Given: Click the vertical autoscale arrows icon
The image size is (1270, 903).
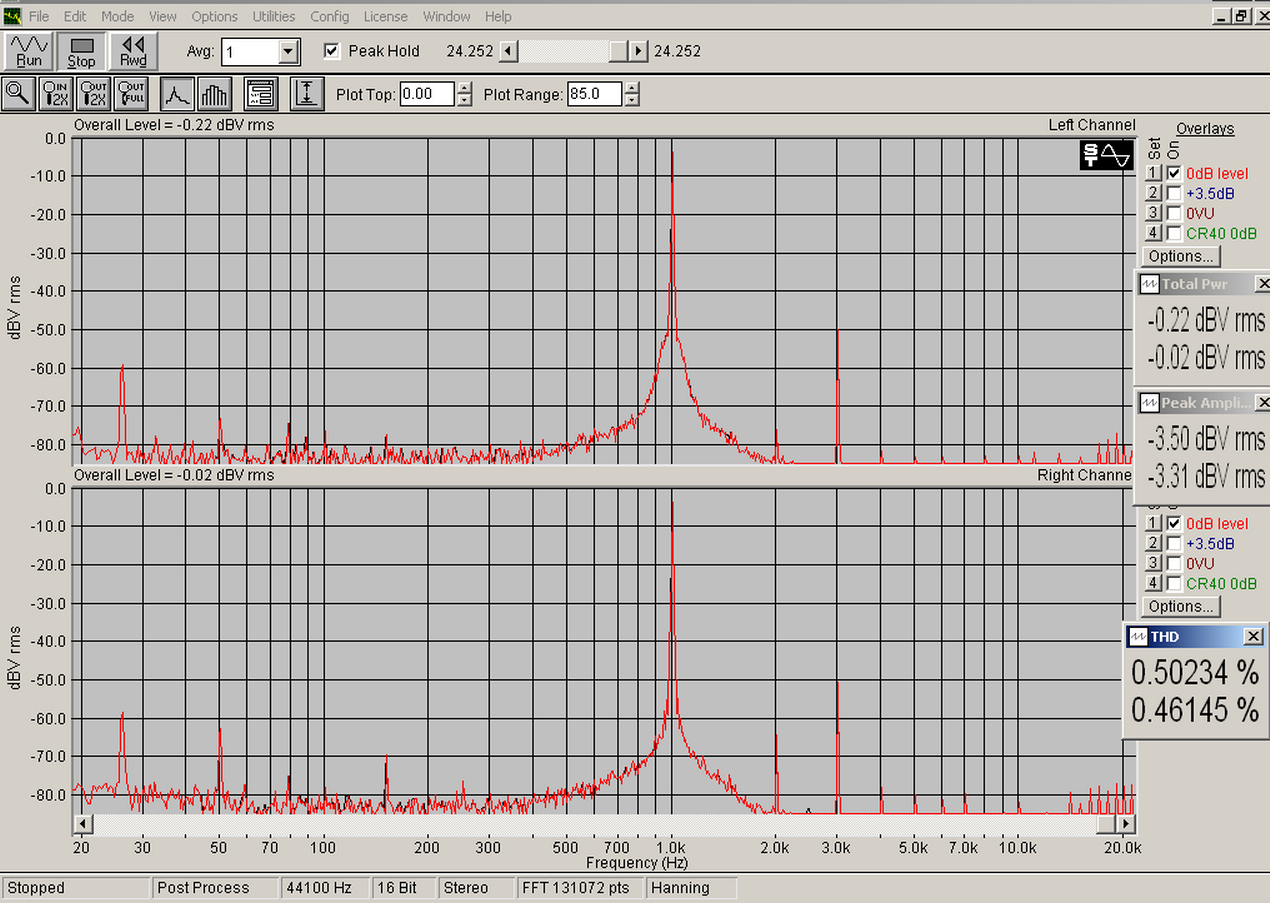Looking at the screenshot, I should point(307,93).
